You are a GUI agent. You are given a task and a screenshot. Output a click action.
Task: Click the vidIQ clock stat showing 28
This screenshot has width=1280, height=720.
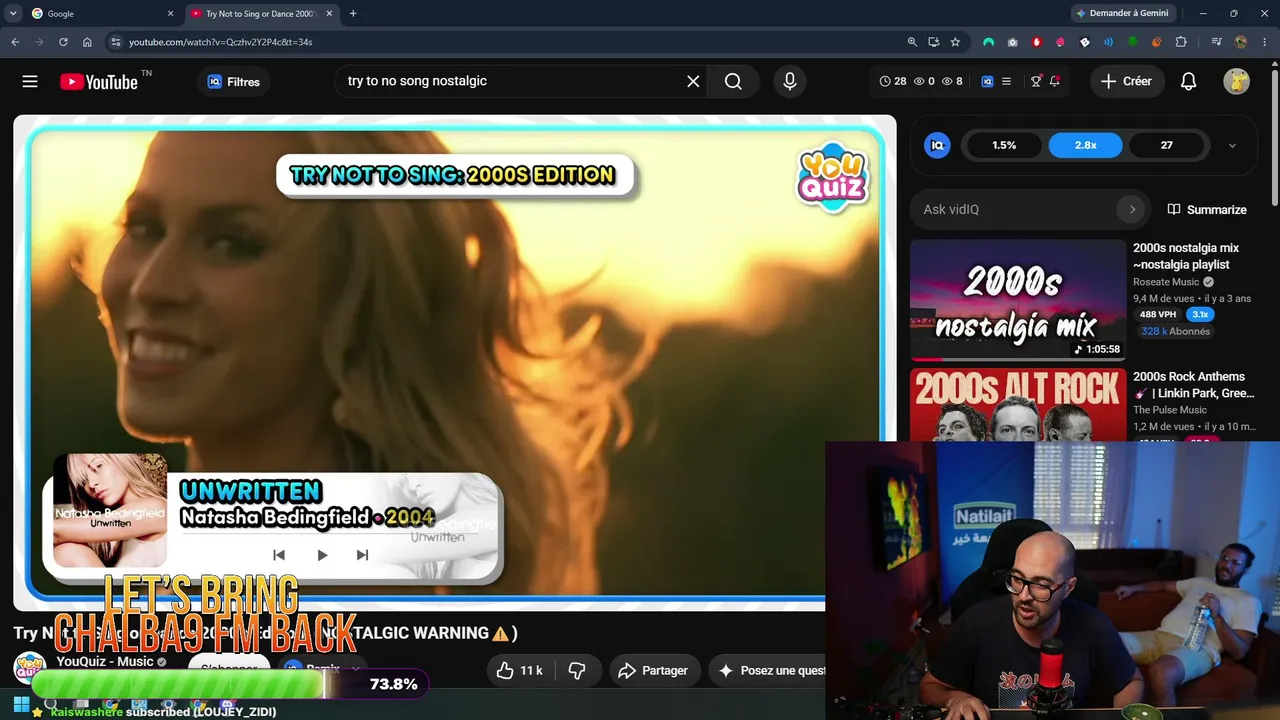893,81
